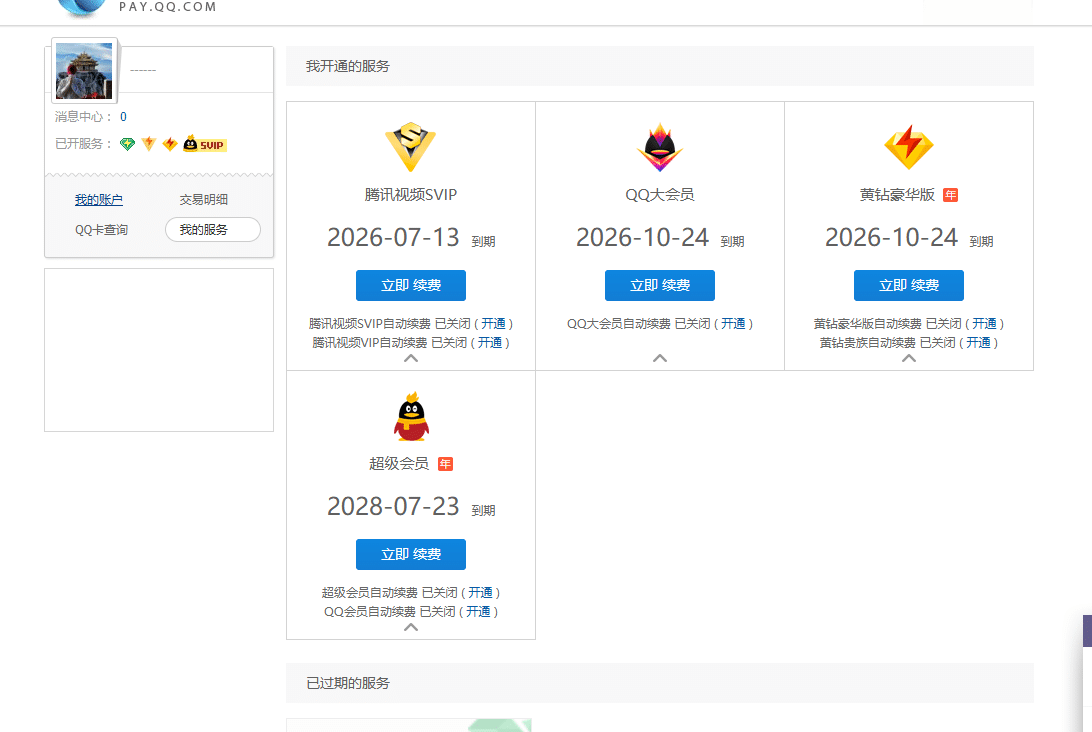This screenshot has height=732, width=1092.
Task: Collapse the 黄钻豪华版 card chevron
Action: pos(909,358)
